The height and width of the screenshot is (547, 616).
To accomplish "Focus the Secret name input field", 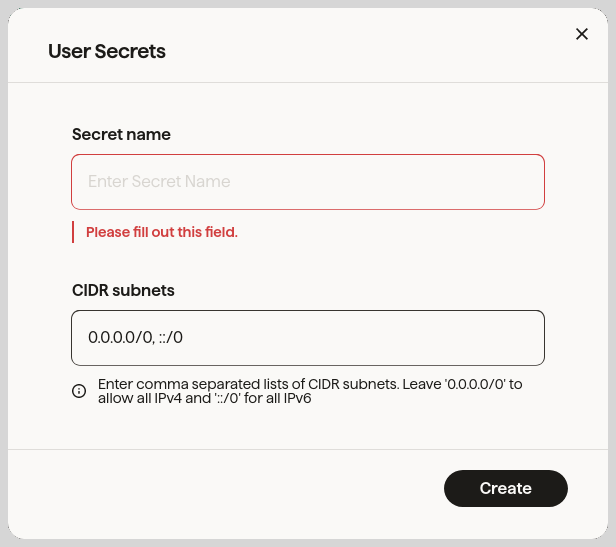I will (308, 182).
